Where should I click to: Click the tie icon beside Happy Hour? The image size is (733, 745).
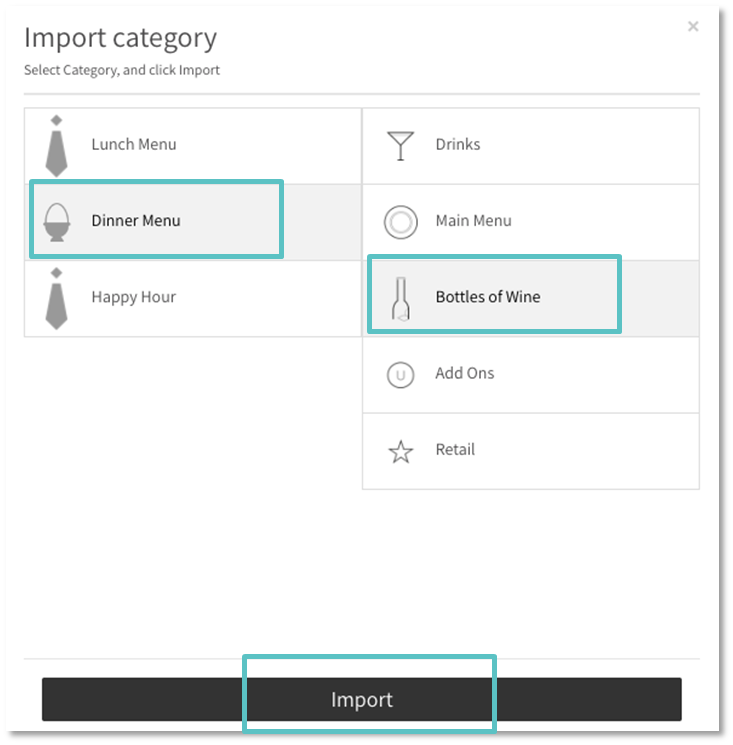click(x=57, y=298)
